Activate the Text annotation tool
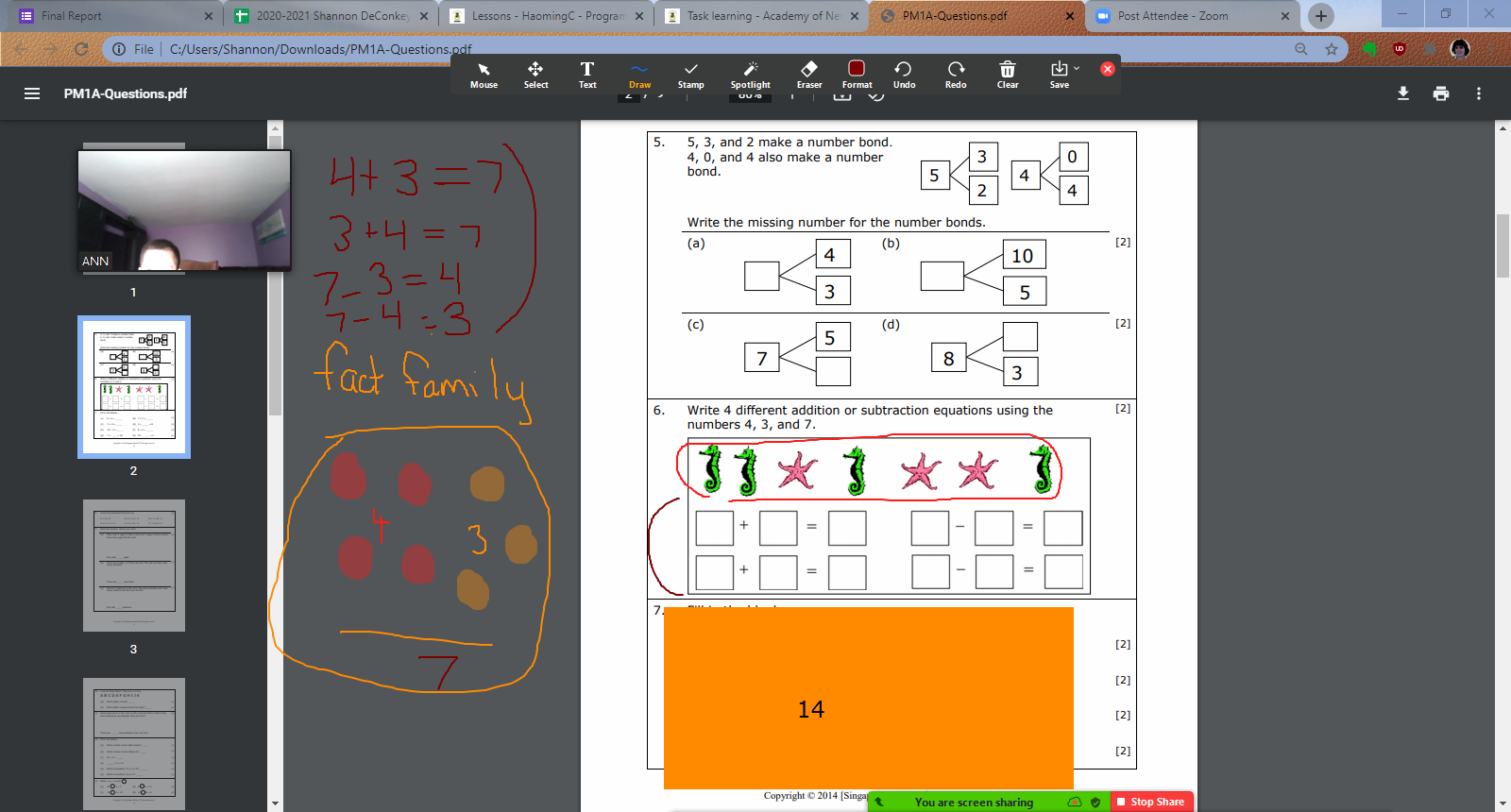This screenshot has width=1511, height=812. (587, 75)
